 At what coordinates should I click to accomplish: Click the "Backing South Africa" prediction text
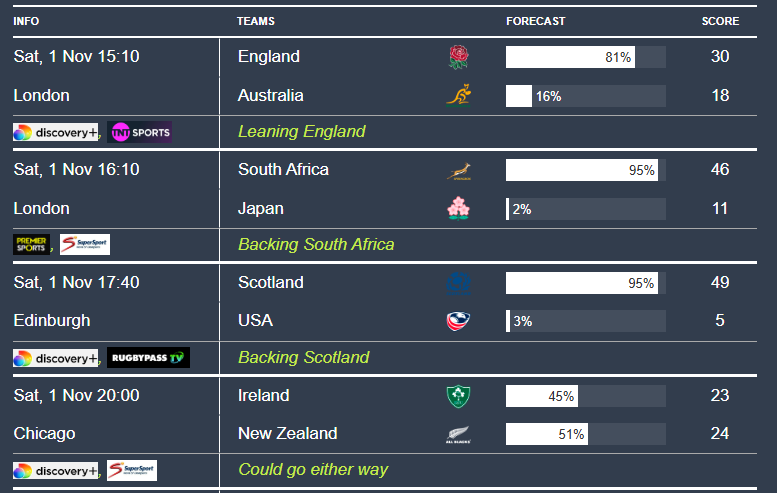316,244
